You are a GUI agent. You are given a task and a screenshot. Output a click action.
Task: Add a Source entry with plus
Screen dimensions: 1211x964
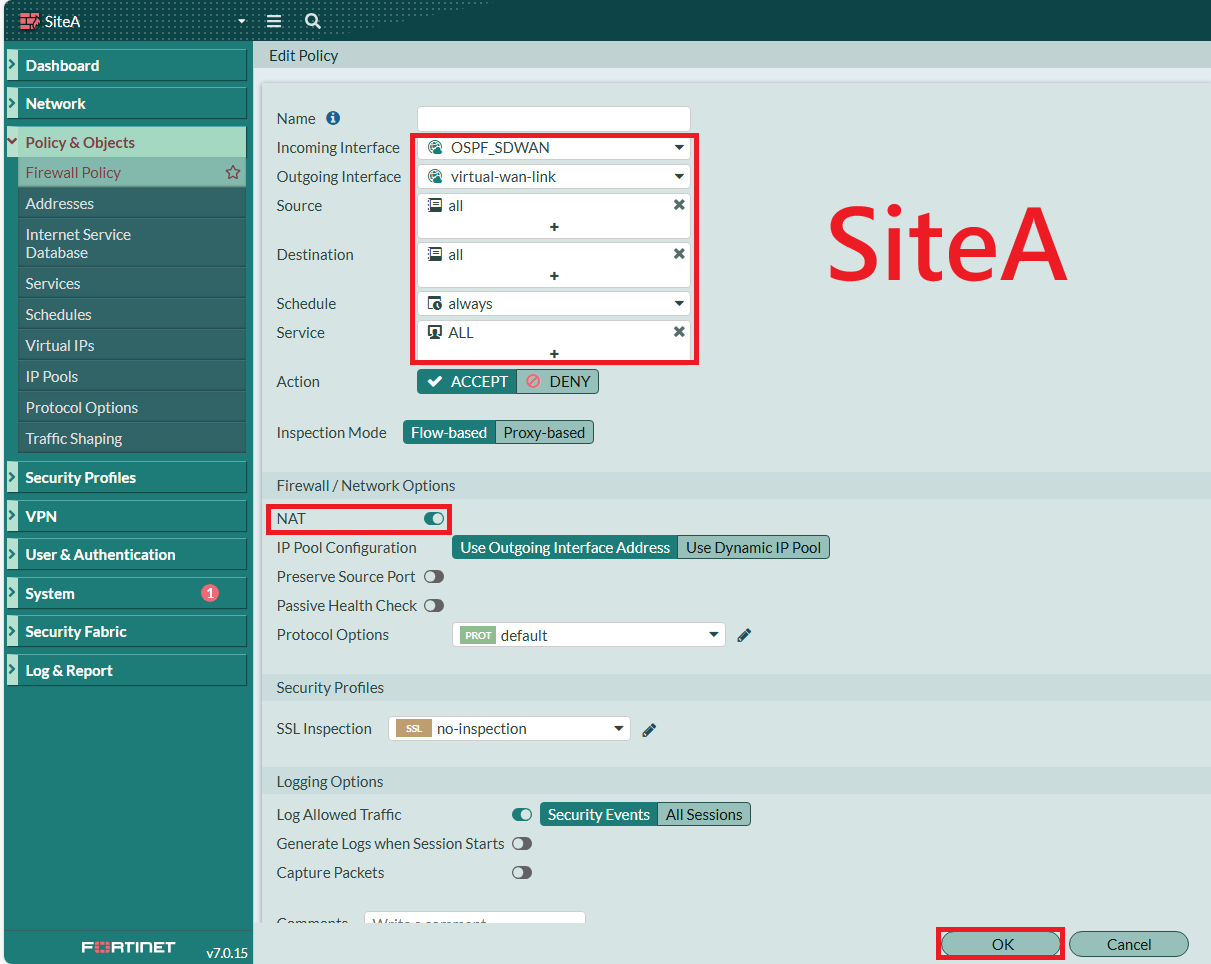[554, 227]
